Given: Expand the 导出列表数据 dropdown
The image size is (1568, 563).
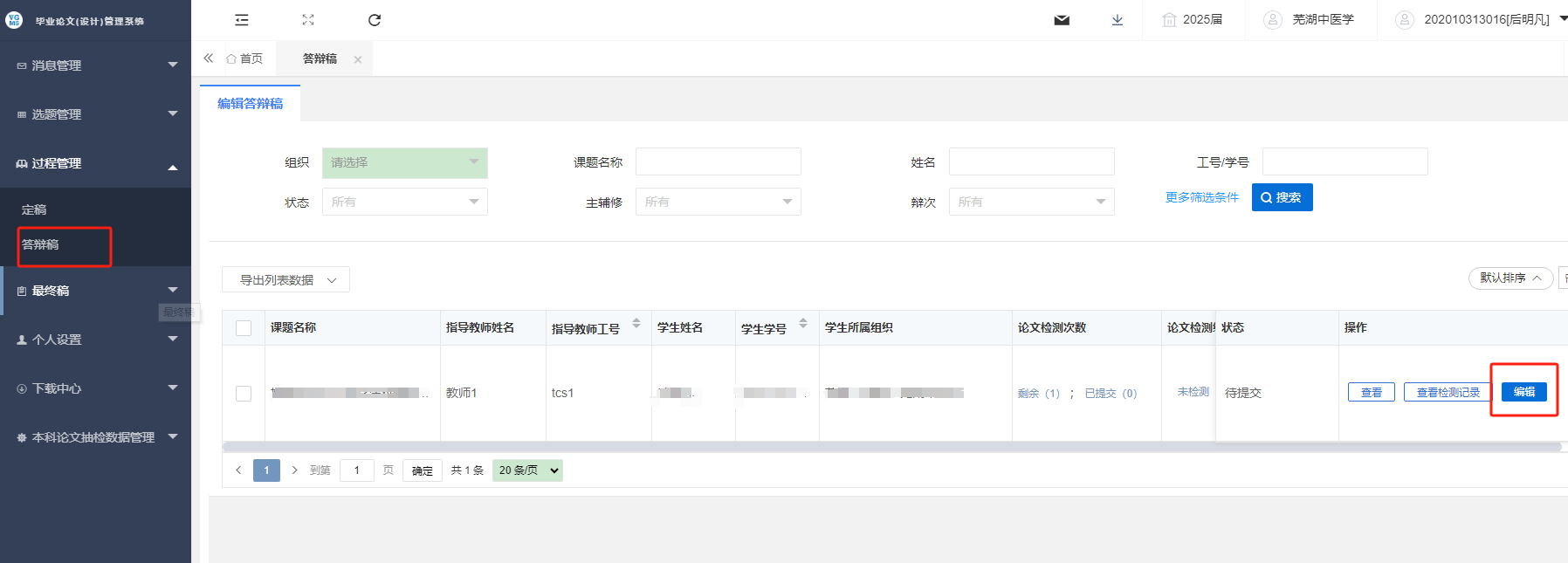Looking at the screenshot, I should click(x=285, y=280).
